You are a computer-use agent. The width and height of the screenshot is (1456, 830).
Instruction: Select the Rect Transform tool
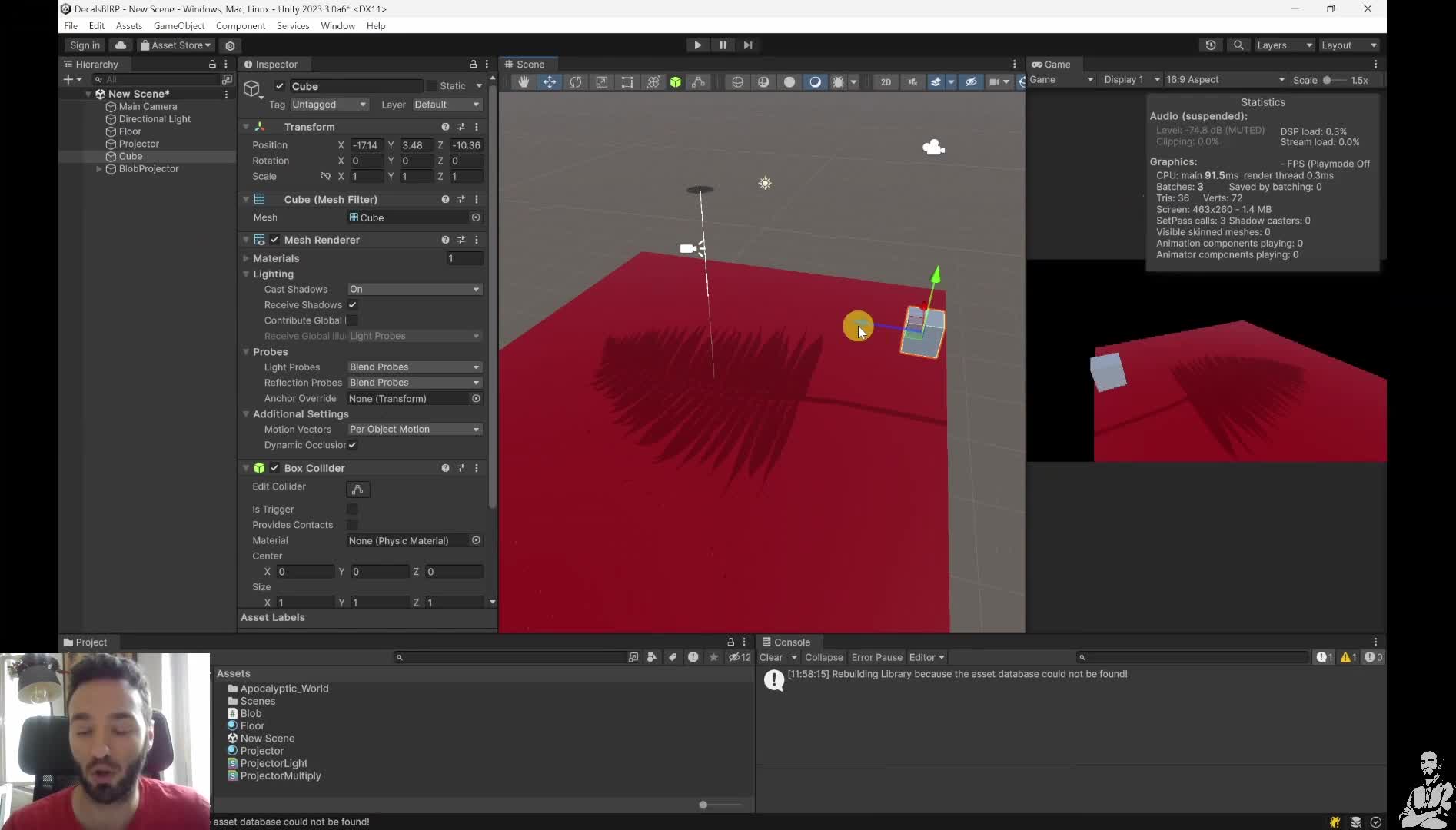pyautogui.click(x=627, y=82)
